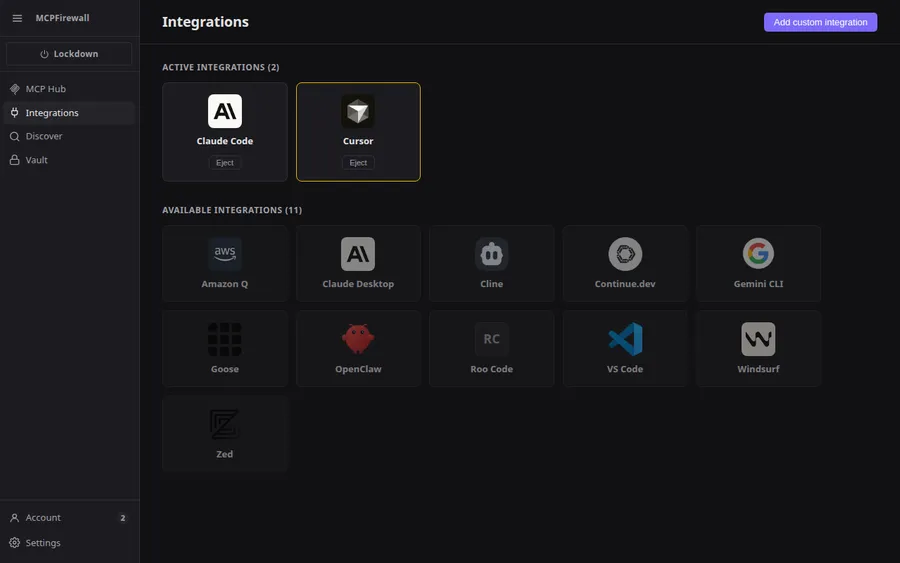Click the Active Integrations (2) heading
Screen dimensions: 900x563
tap(221, 67)
